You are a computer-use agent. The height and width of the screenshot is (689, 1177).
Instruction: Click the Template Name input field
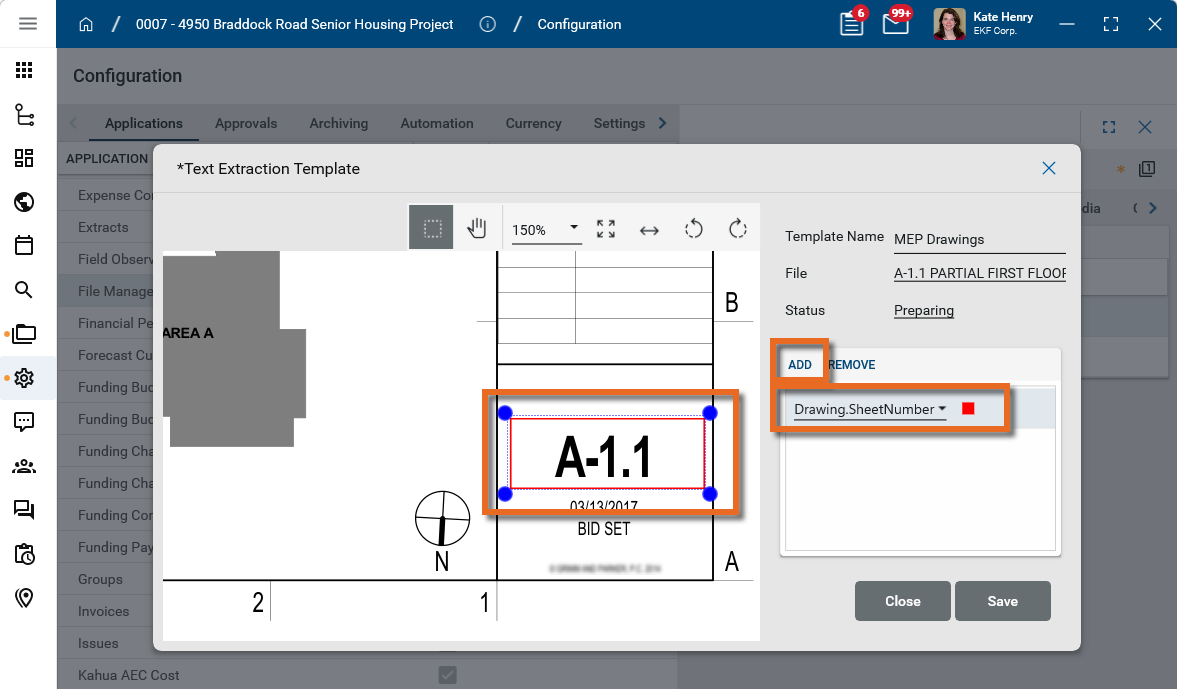pyautogui.click(x=979, y=239)
